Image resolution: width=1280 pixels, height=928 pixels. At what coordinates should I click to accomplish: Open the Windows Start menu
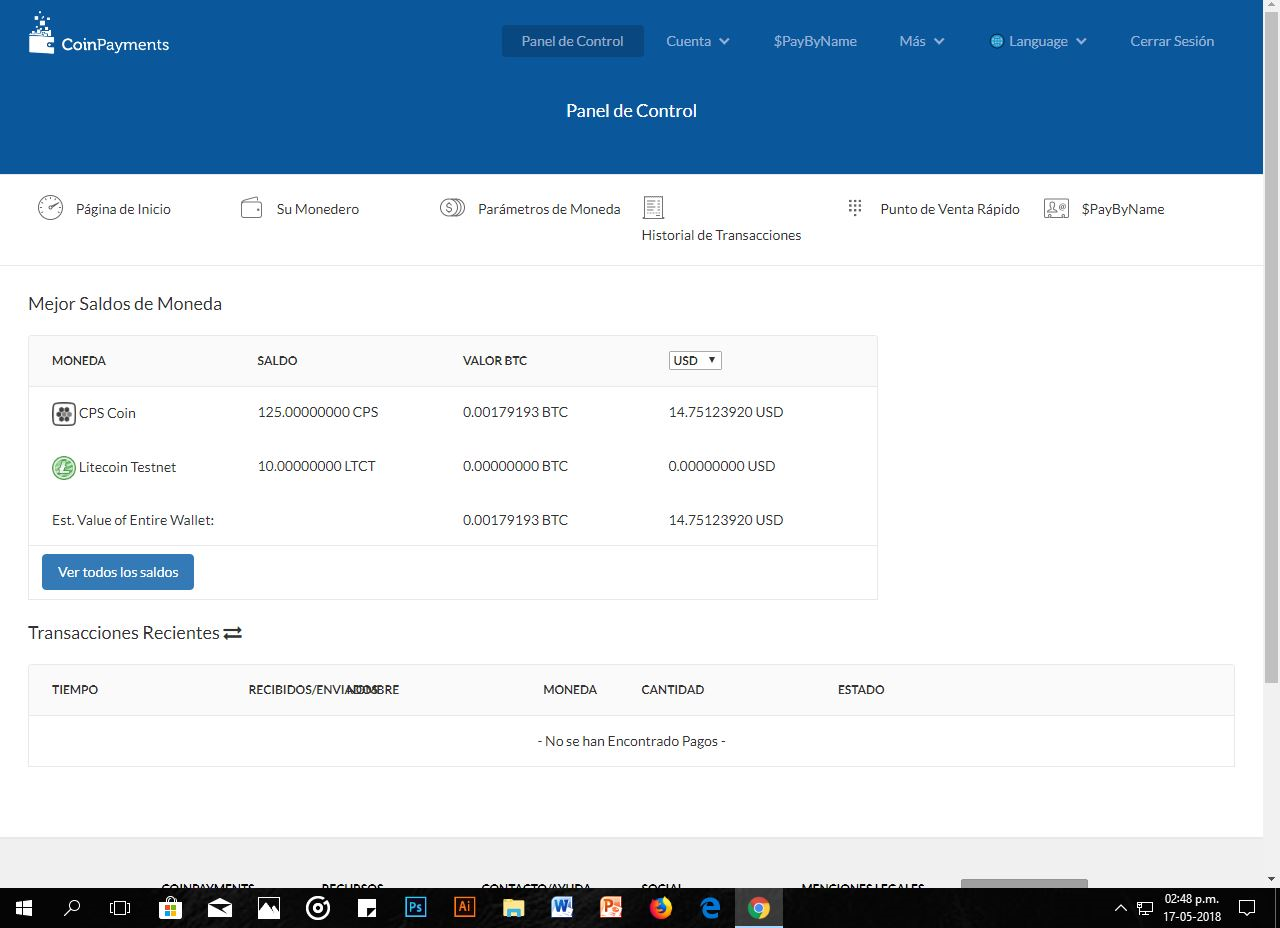coord(24,908)
